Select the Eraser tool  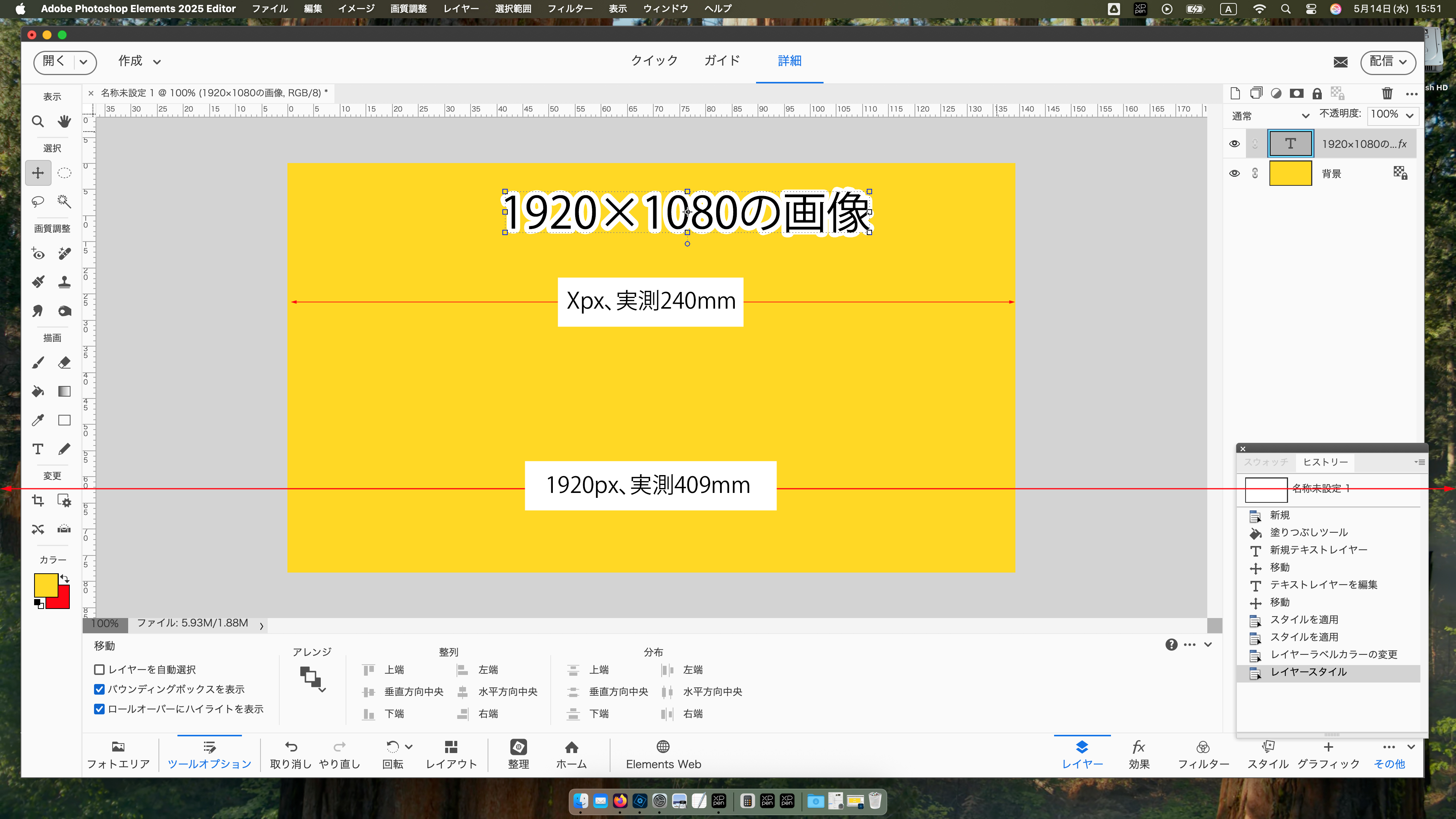[64, 362]
